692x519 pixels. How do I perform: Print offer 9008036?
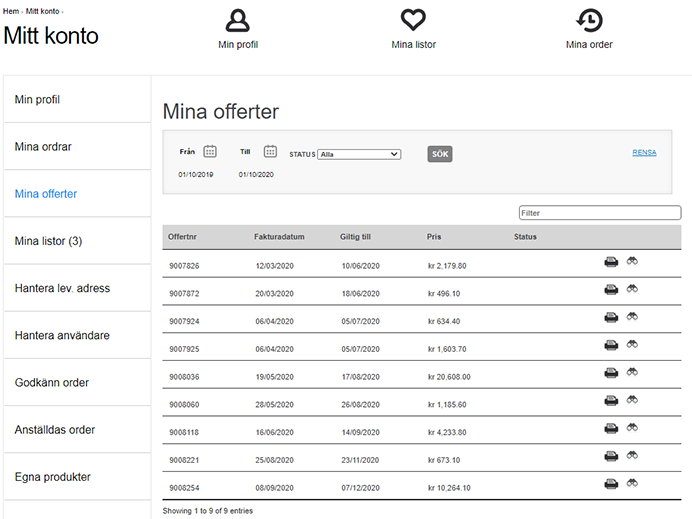611,373
